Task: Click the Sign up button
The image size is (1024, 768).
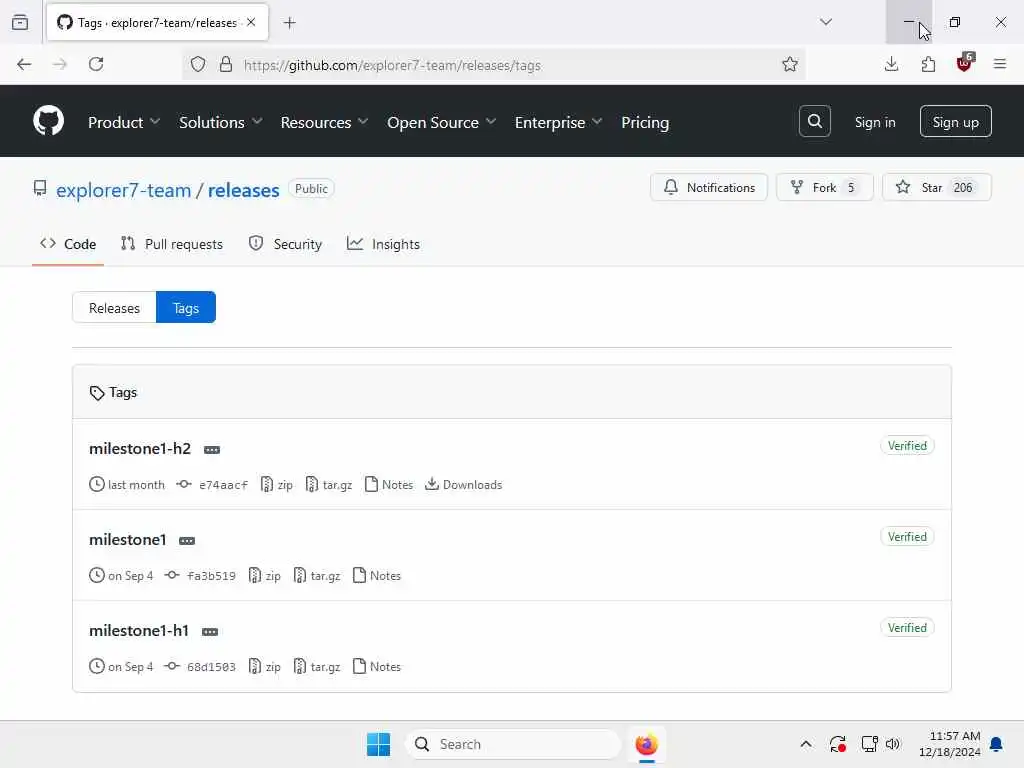Action: point(955,121)
